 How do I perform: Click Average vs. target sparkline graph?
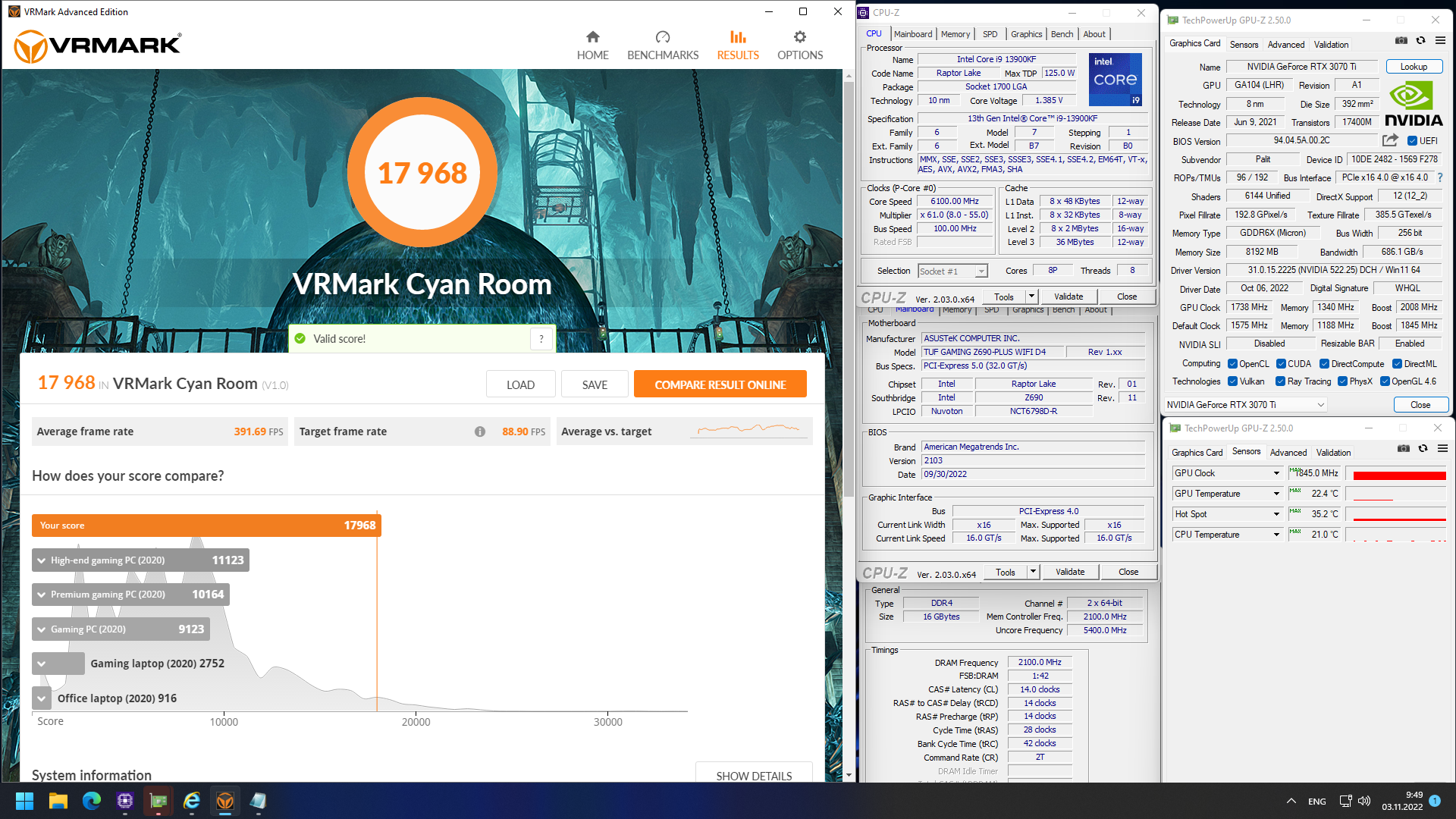coord(748,430)
